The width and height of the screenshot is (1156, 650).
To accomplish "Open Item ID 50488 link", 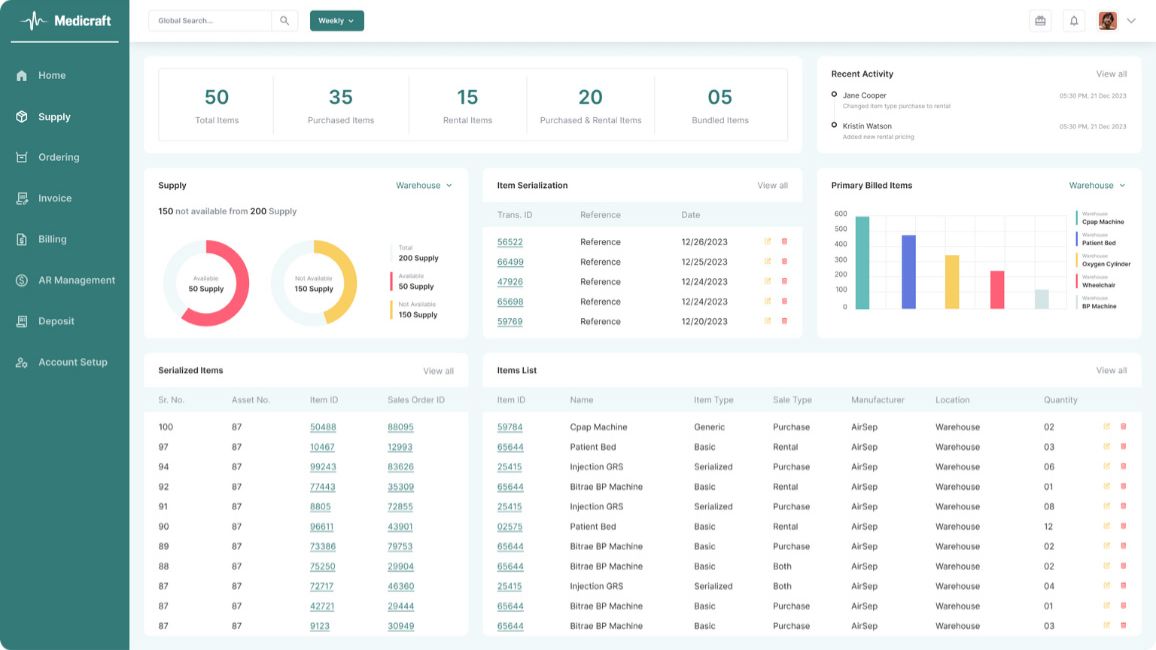I will (x=322, y=427).
